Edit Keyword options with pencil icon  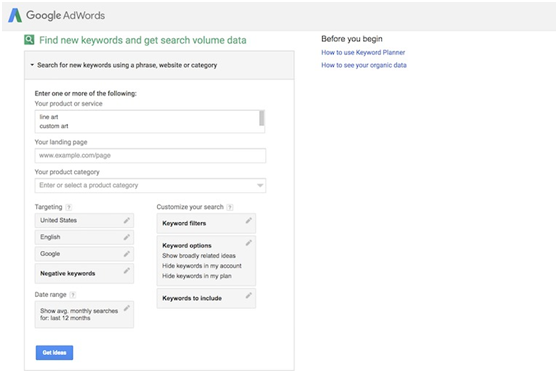(248, 243)
